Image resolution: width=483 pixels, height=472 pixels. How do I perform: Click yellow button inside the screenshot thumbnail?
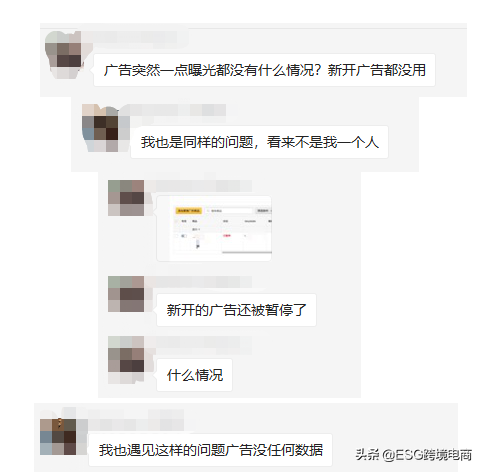[189, 211]
